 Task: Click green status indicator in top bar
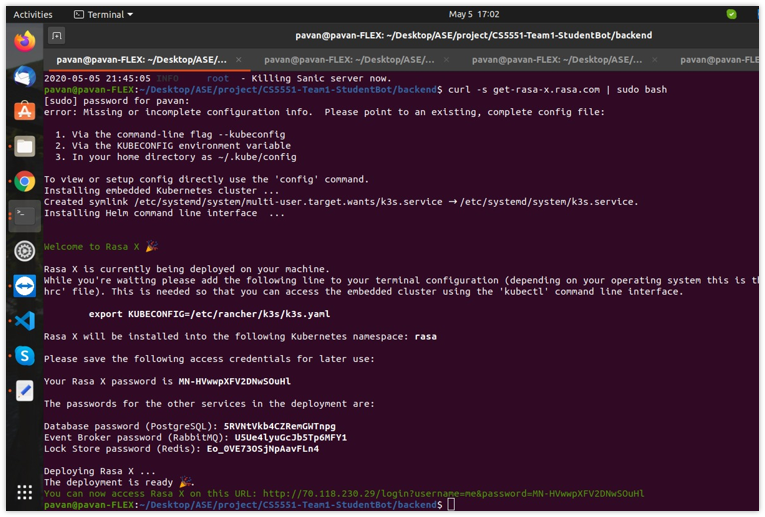pos(731,14)
